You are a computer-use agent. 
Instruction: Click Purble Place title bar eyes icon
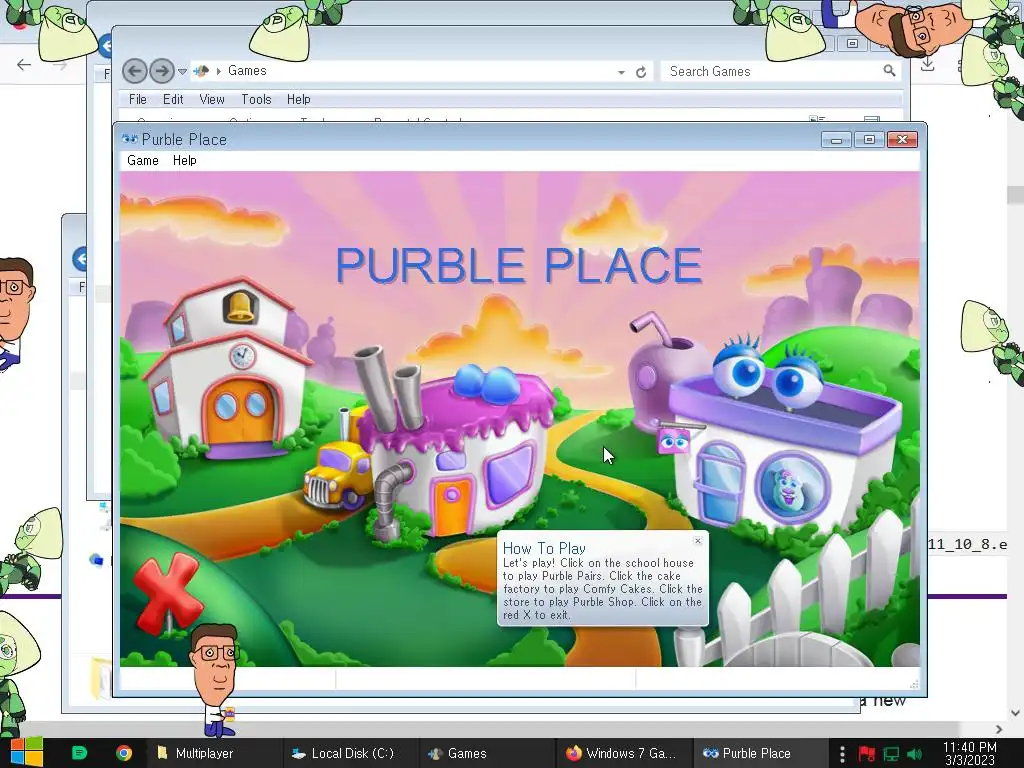pyautogui.click(x=129, y=139)
